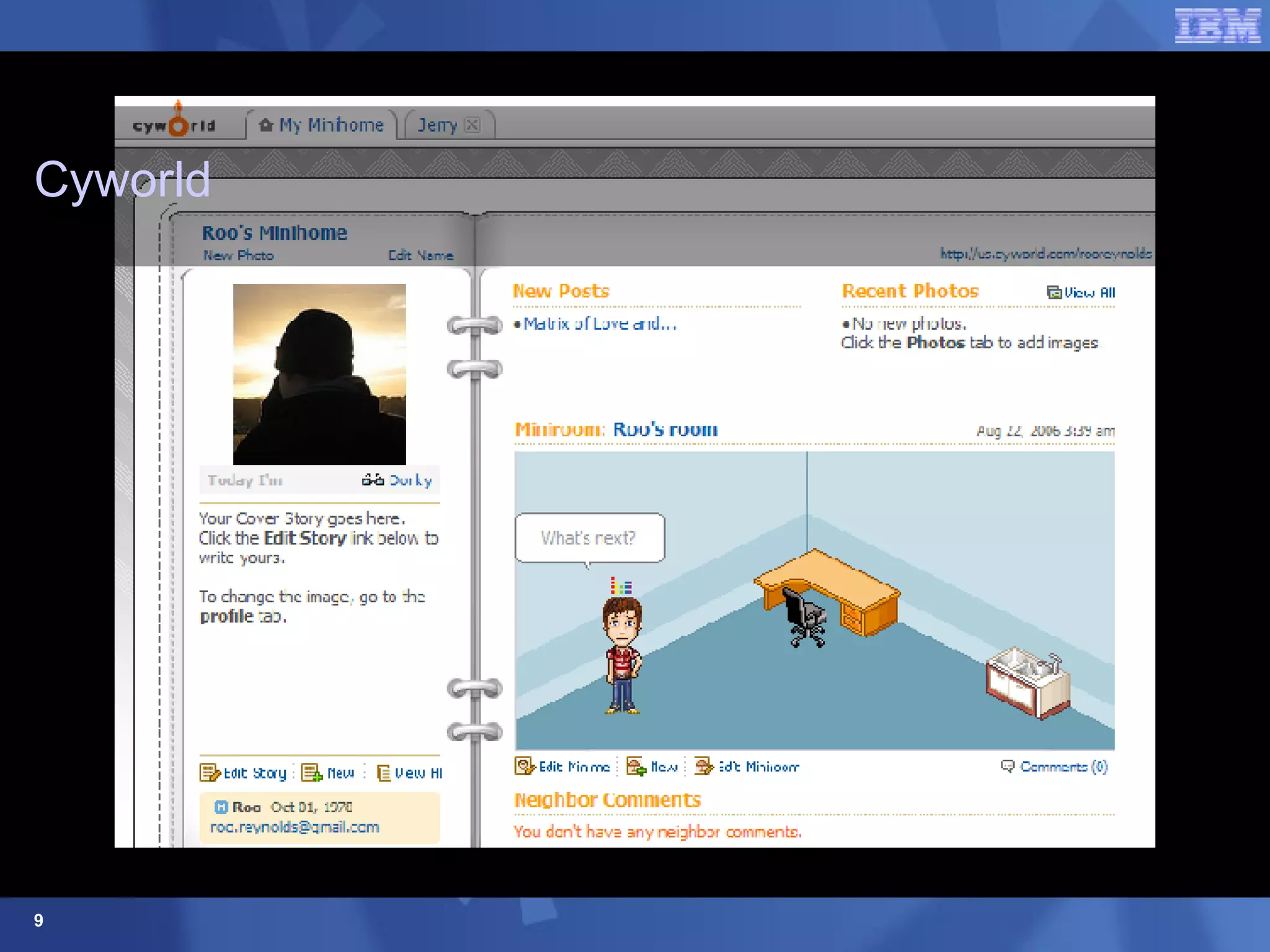Click the Edit Name link
This screenshot has width=1270, height=952.
pyautogui.click(x=420, y=255)
